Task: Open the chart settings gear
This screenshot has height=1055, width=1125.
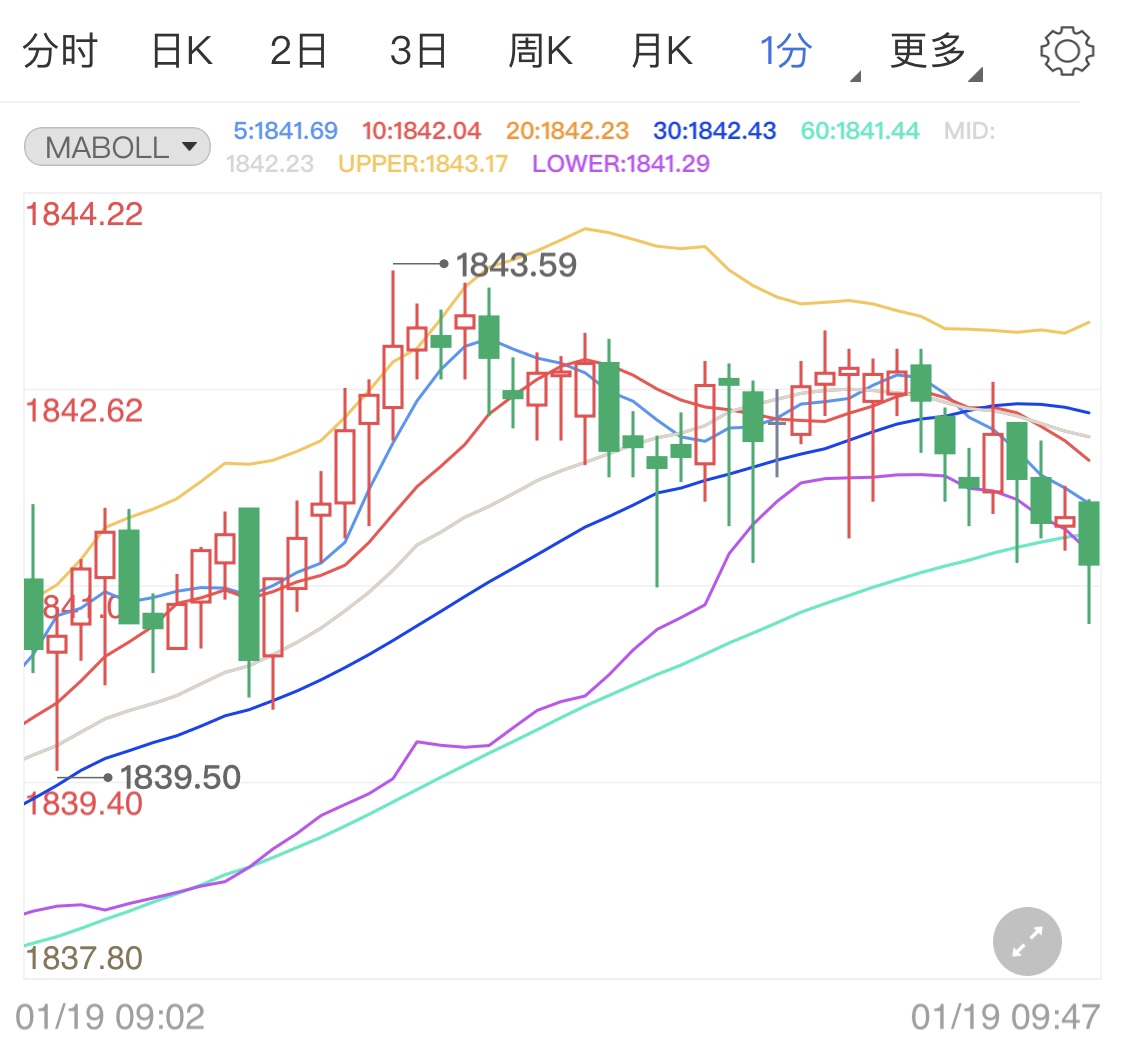Action: coord(1066,49)
